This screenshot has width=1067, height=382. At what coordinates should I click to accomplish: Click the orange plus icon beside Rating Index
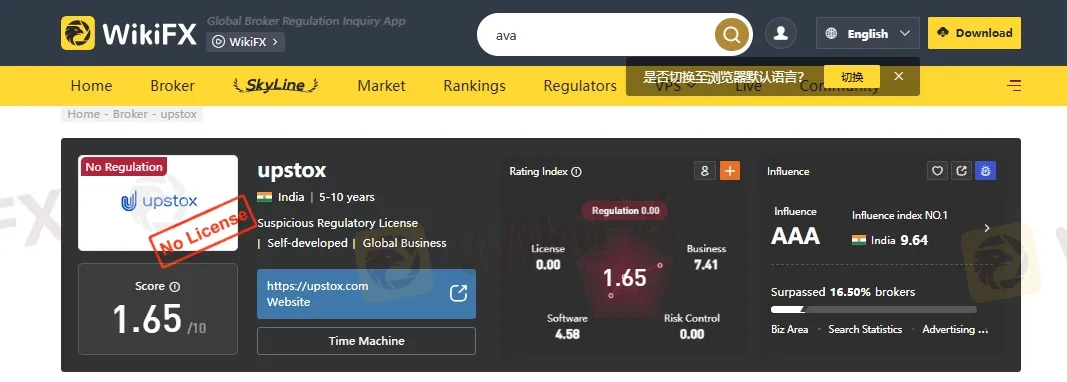pos(729,171)
